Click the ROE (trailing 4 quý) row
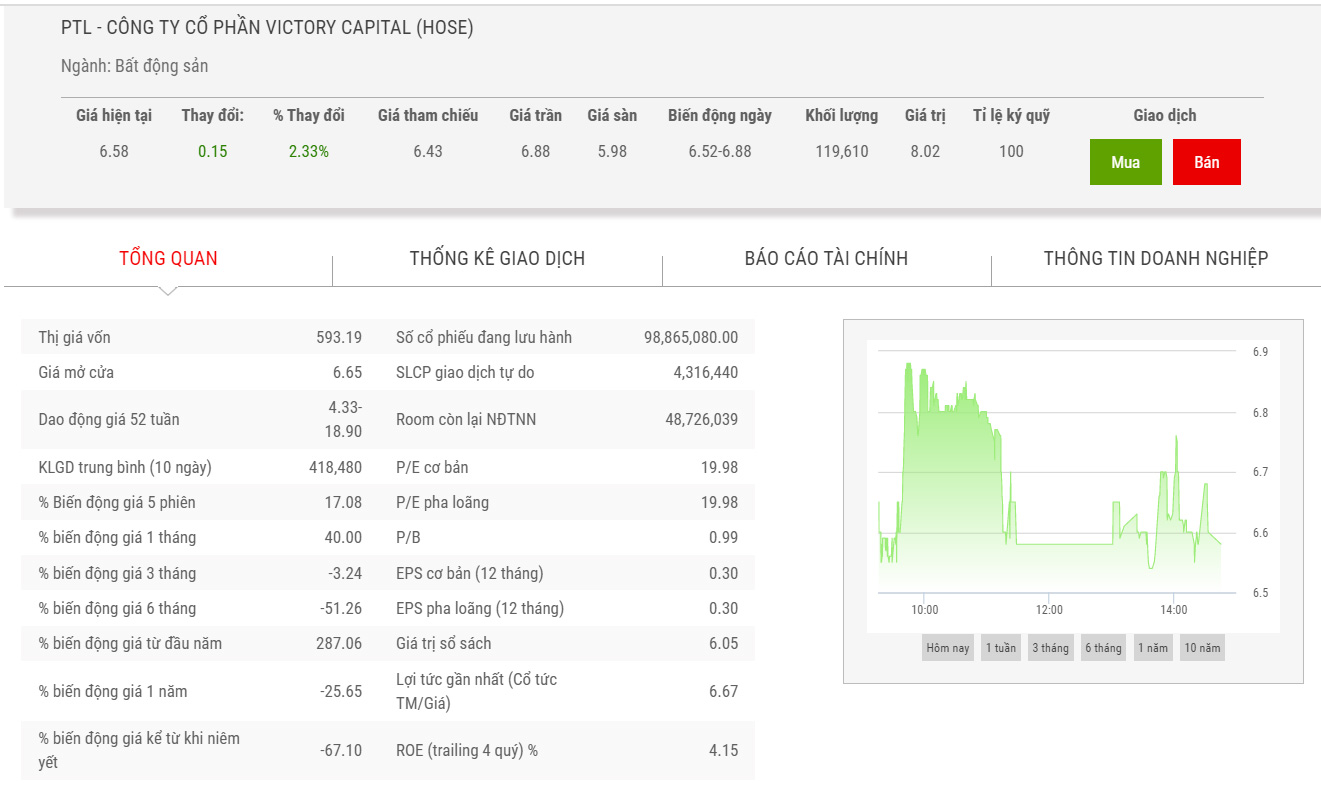Screen dimensions: 1321x791 (x=567, y=750)
